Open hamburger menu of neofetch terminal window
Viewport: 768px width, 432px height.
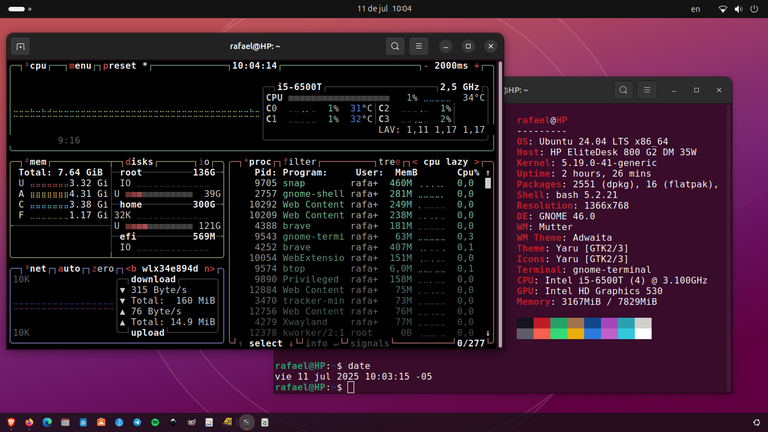coord(647,90)
